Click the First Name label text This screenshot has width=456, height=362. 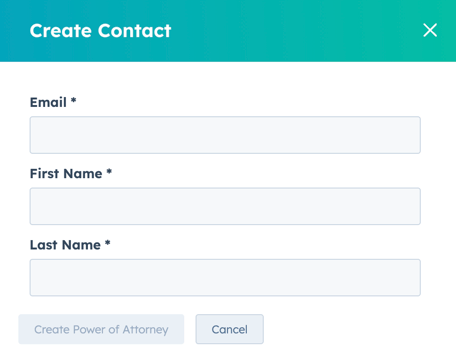point(66,174)
